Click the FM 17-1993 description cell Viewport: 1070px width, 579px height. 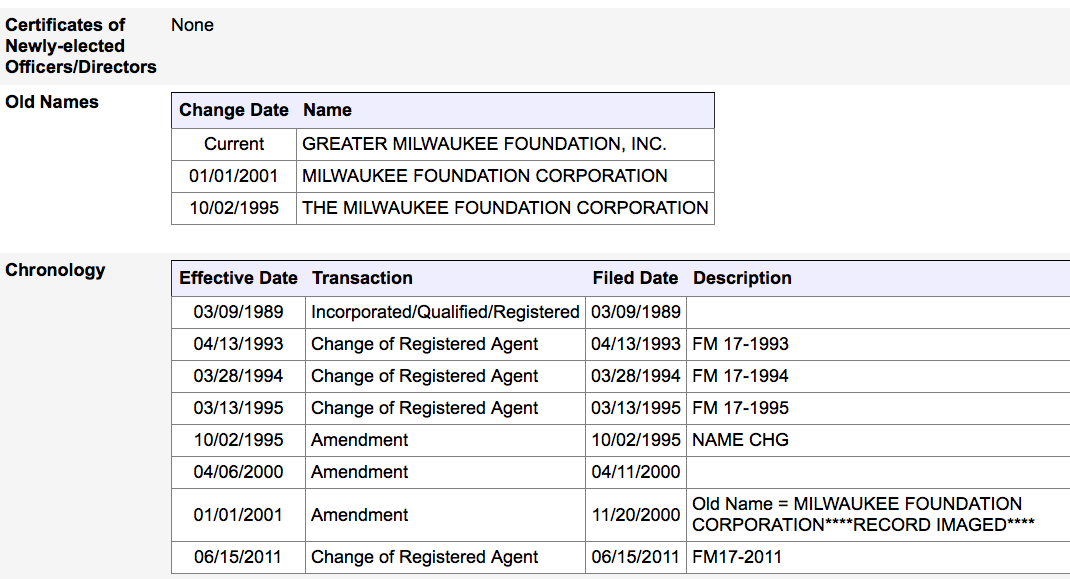(740, 344)
